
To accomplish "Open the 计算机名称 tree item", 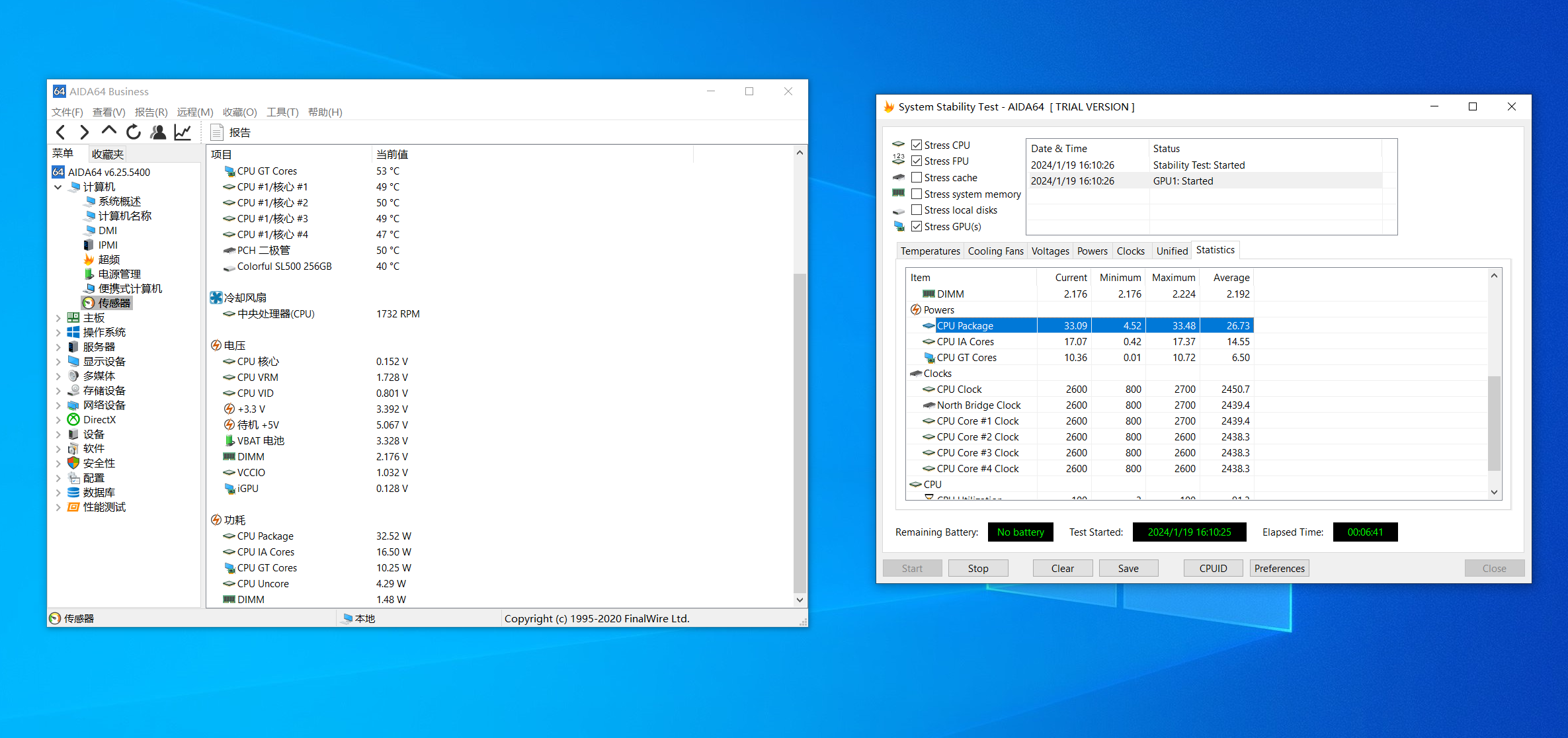I will pyautogui.click(x=117, y=216).
